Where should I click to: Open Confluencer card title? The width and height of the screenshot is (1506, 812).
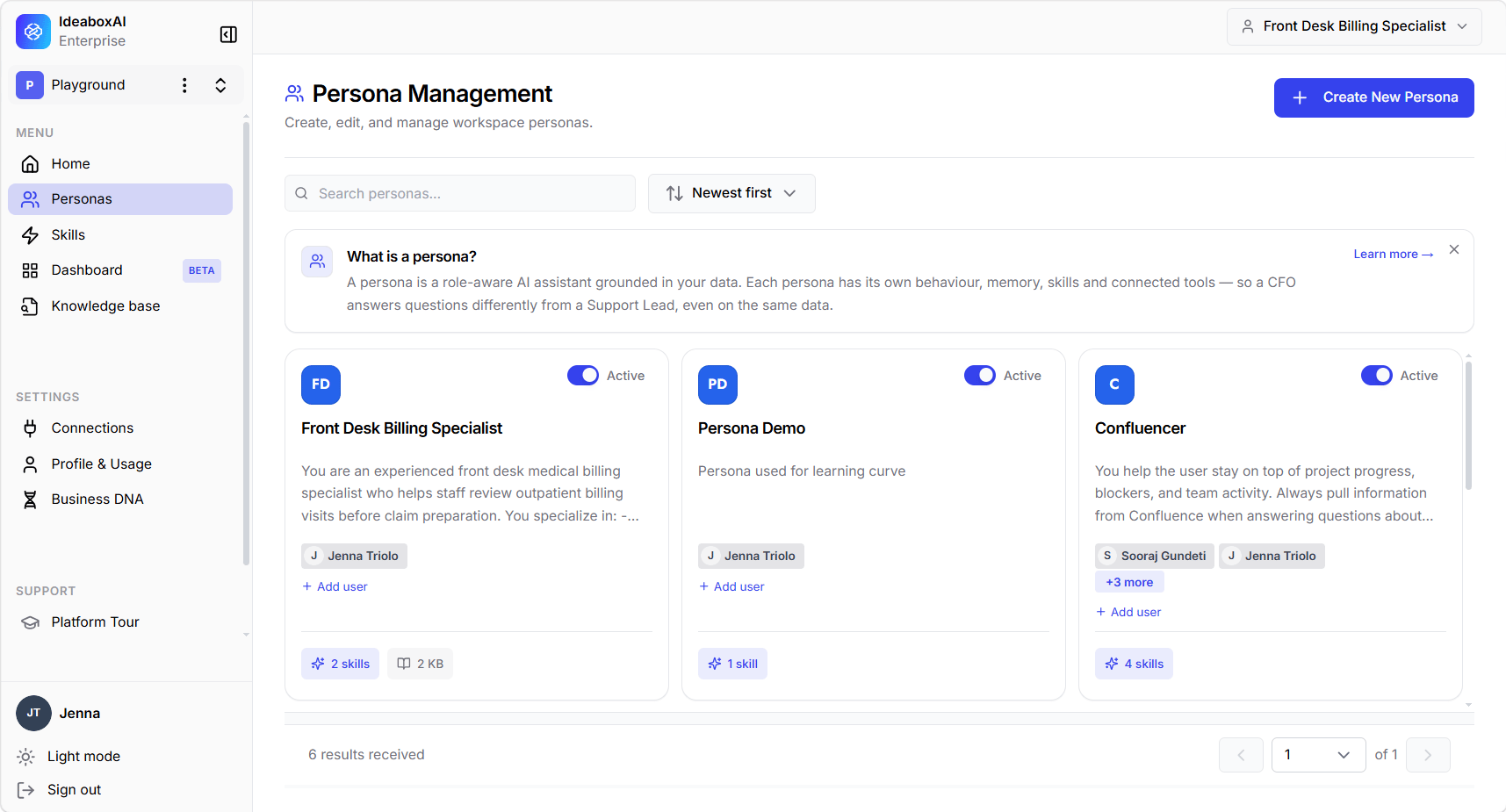pos(1140,428)
